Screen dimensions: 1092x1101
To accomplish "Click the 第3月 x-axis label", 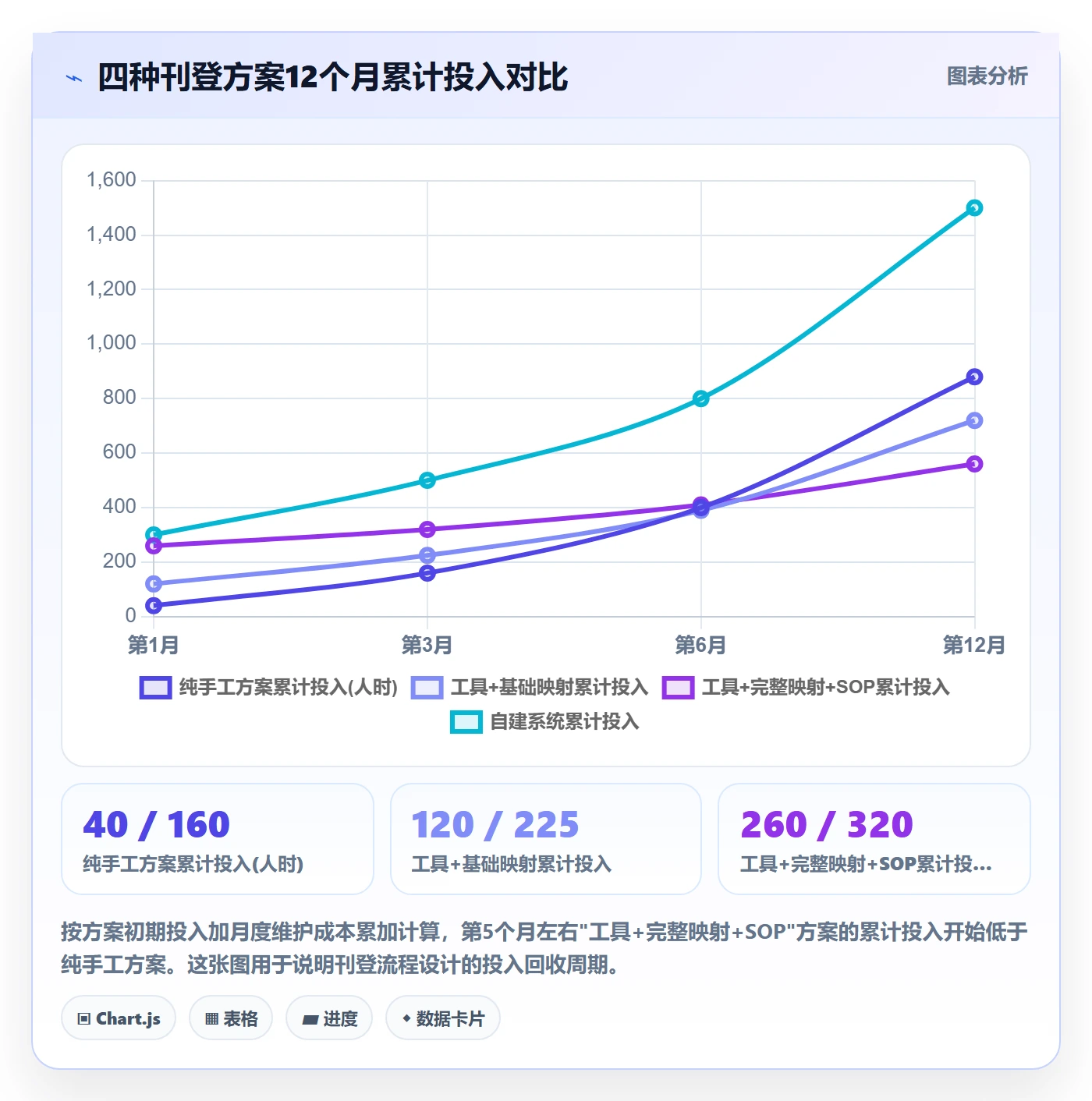I will (x=427, y=645).
